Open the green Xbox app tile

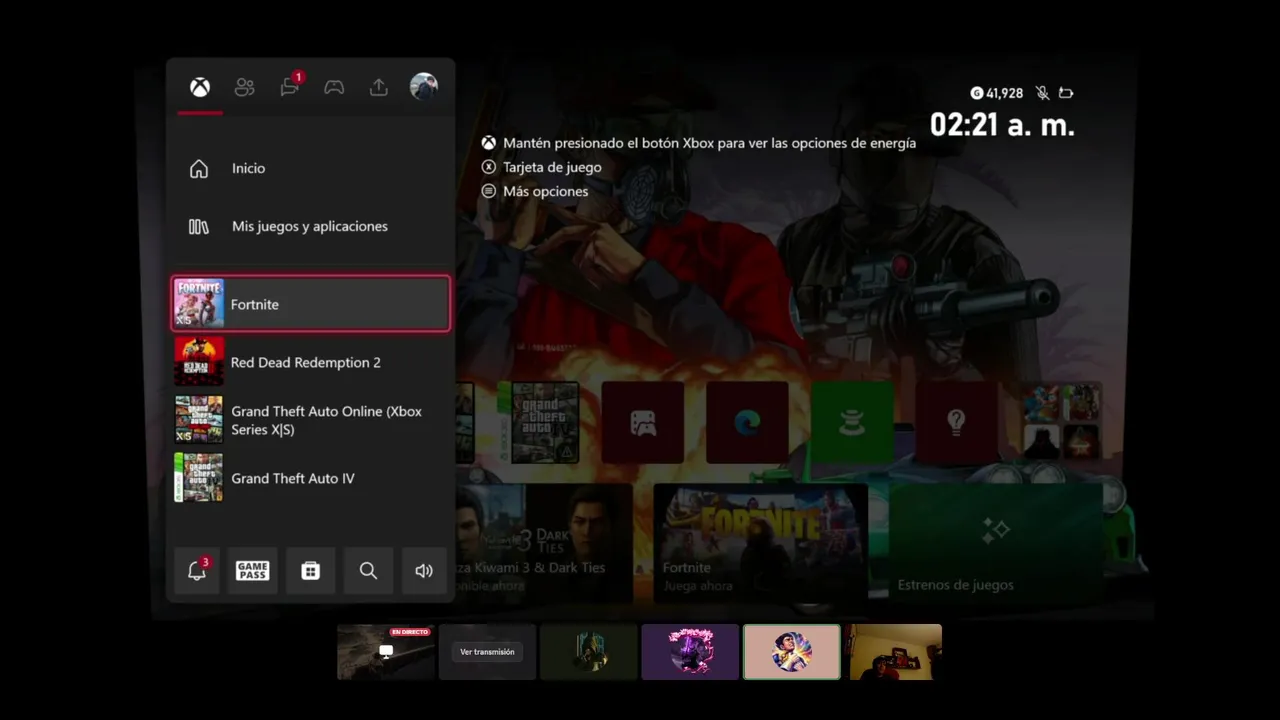point(852,422)
